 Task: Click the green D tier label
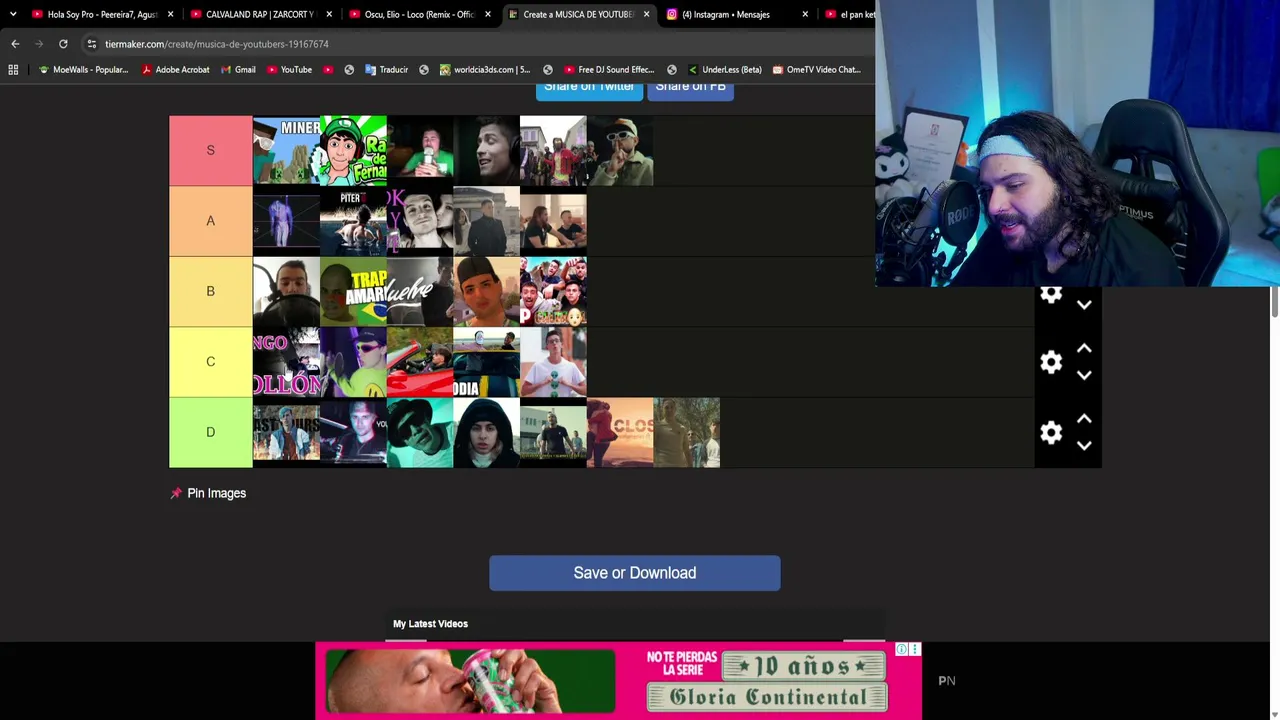tap(210, 432)
